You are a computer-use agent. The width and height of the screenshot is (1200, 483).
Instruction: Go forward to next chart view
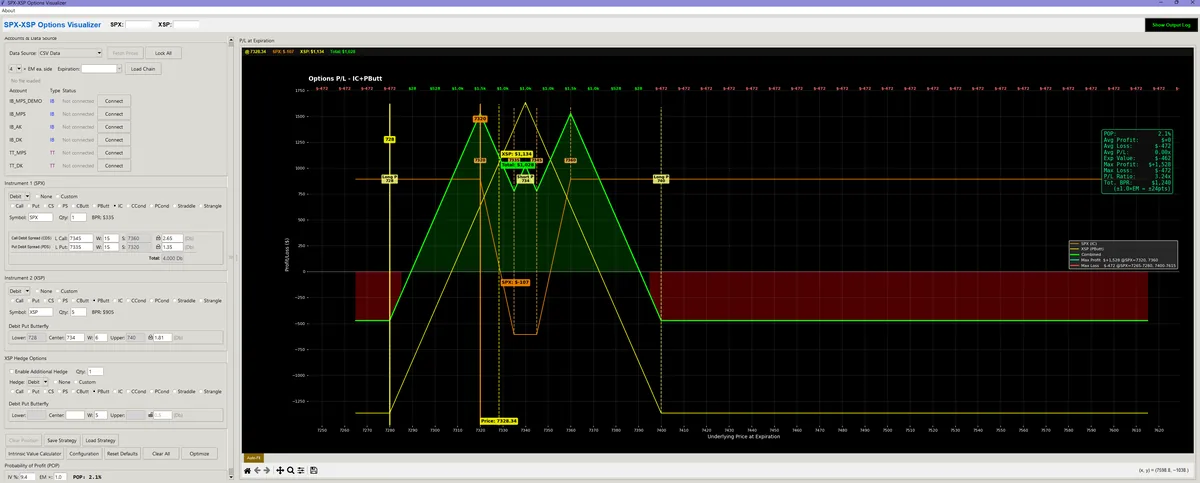pos(267,470)
